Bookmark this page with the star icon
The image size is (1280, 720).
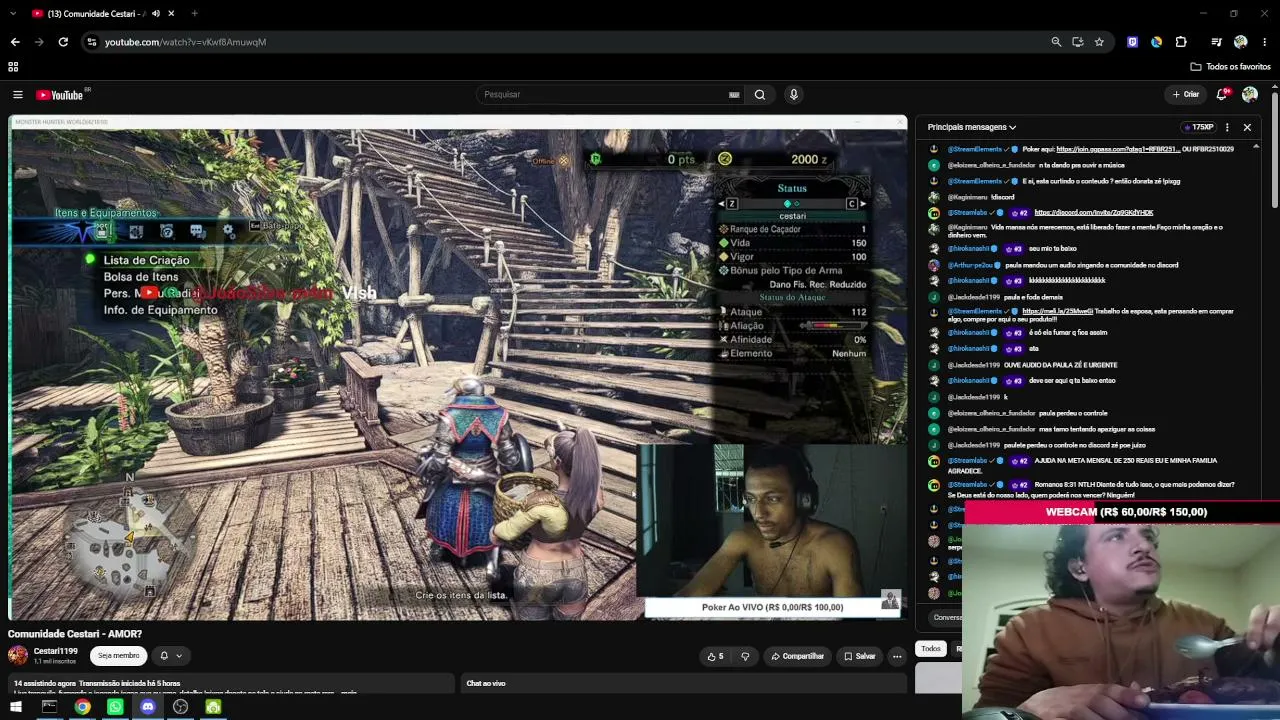point(1099,42)
